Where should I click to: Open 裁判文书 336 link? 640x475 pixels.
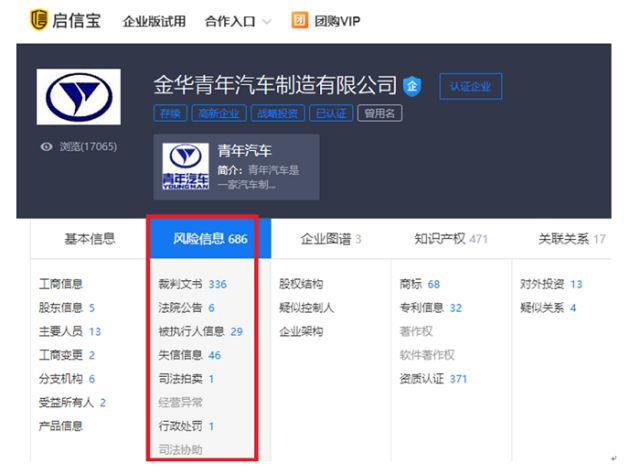click(x=193, y=284)
